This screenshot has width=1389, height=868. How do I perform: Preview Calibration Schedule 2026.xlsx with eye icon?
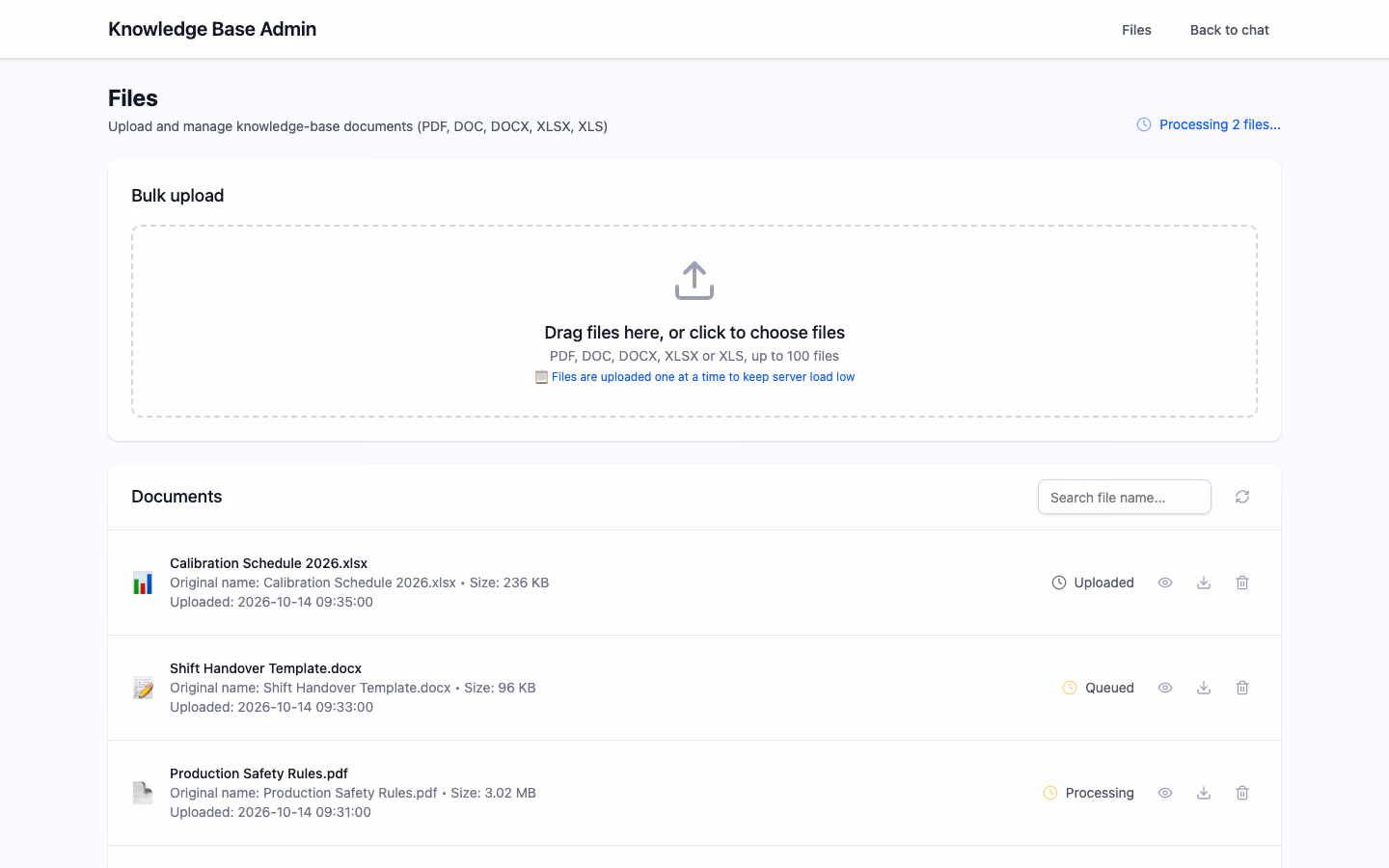(x=1165, y=583)
